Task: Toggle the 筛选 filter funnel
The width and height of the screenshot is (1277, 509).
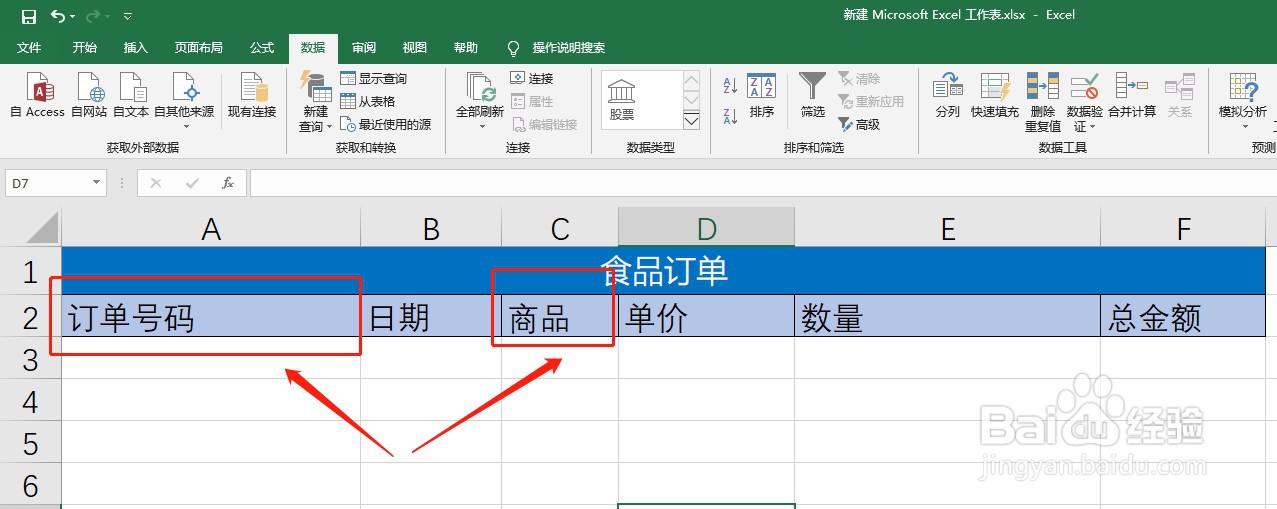Action: tap(813, 97)
